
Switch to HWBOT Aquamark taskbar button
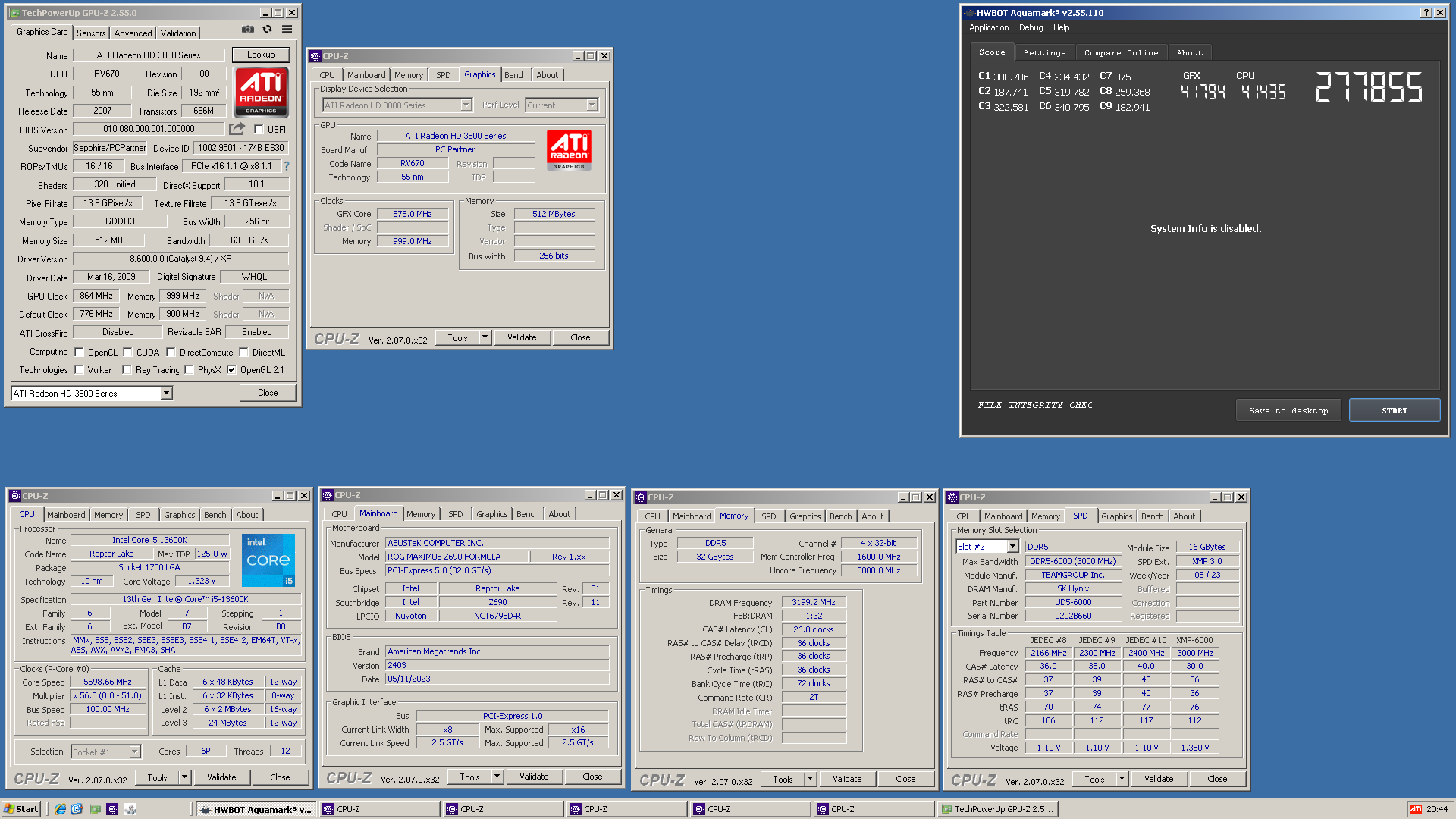coord(256,809)
